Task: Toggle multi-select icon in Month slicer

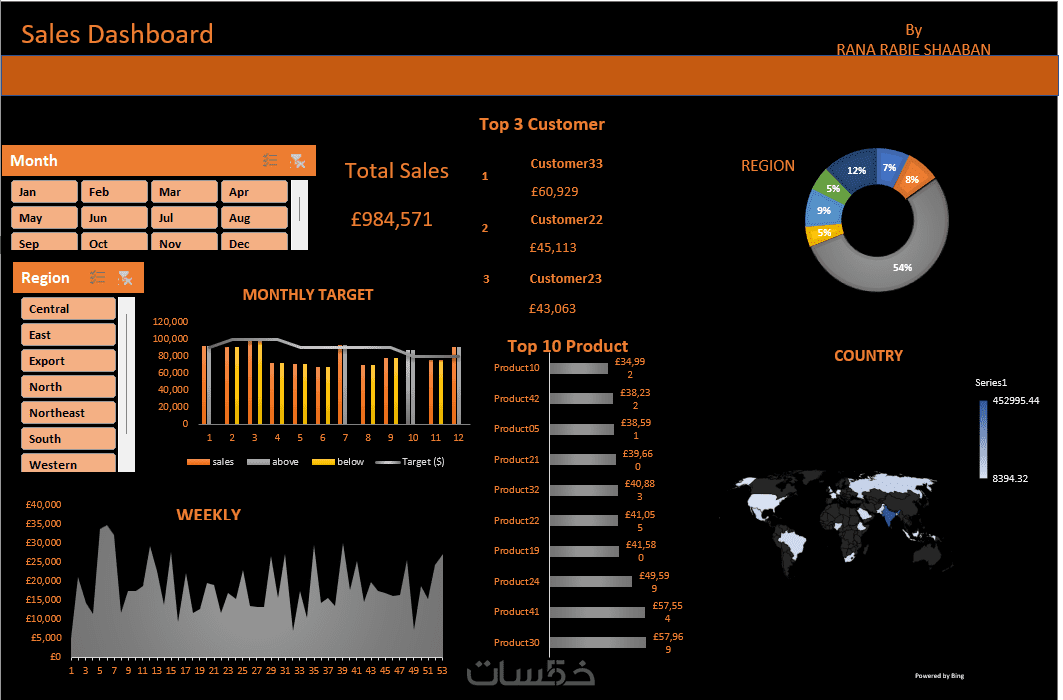Action: coord(270,161)
